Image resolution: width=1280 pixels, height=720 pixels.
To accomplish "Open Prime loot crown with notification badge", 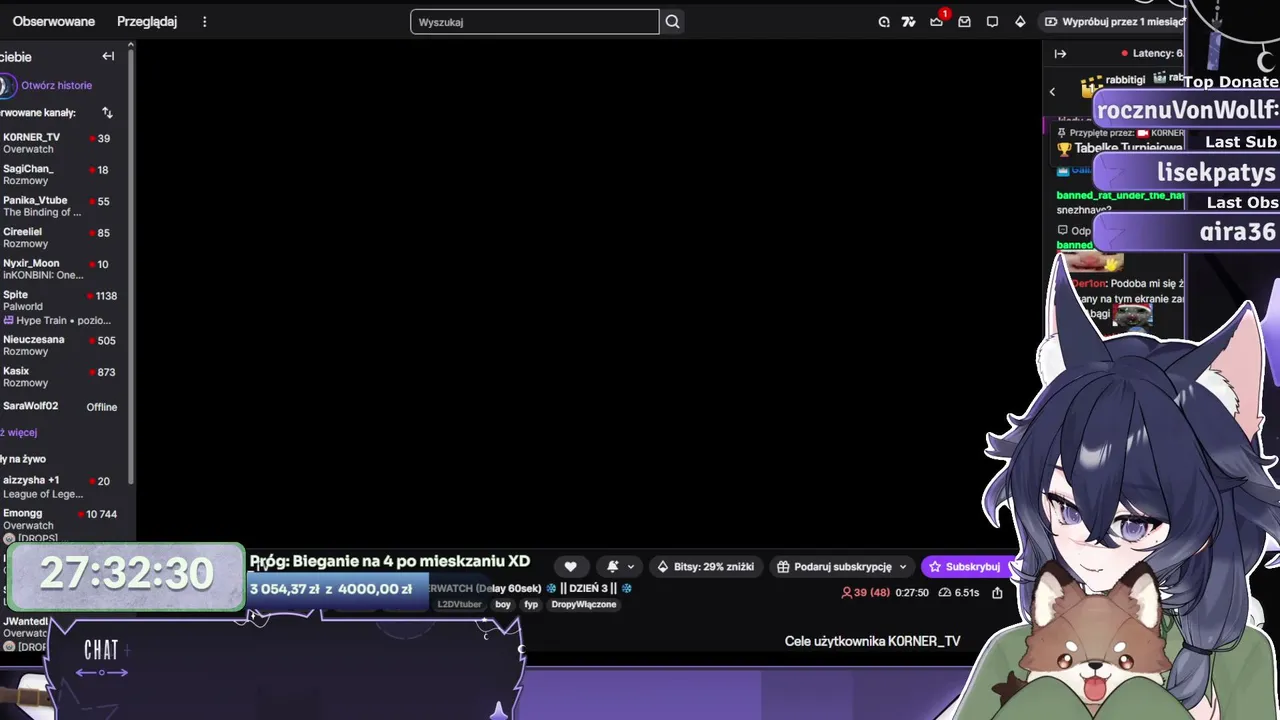I will click(x=937, y=21).
